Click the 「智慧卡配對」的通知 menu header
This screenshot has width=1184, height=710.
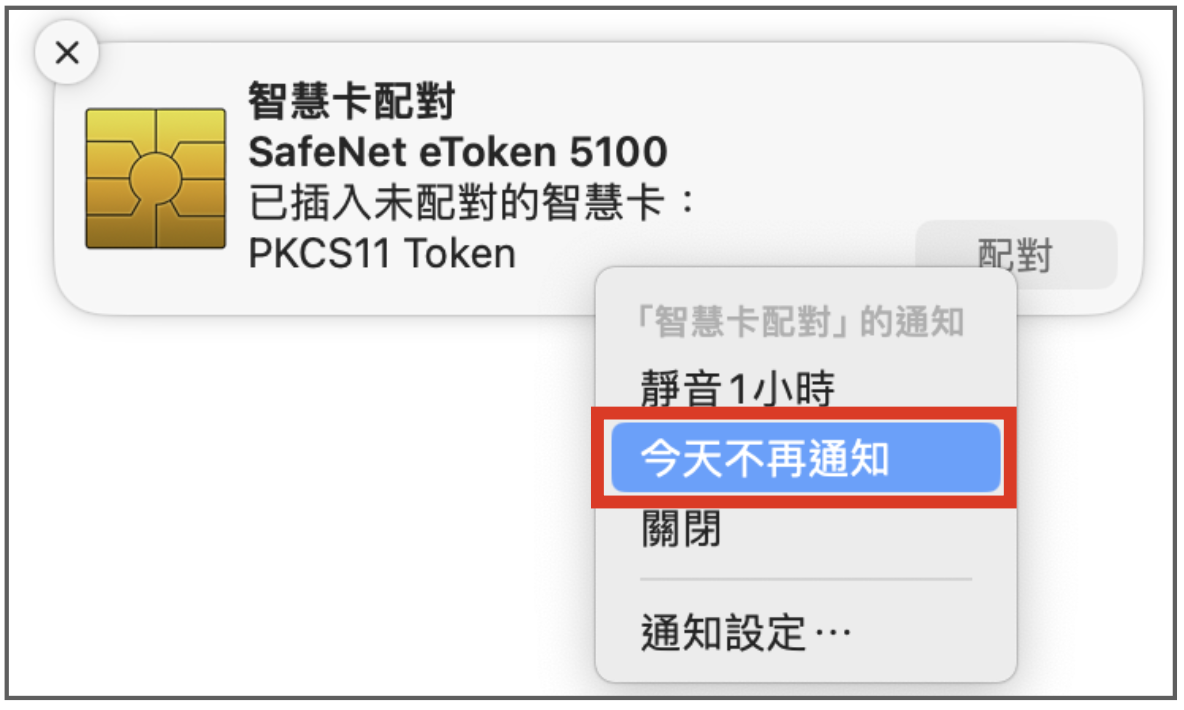[x=800, y=322]
